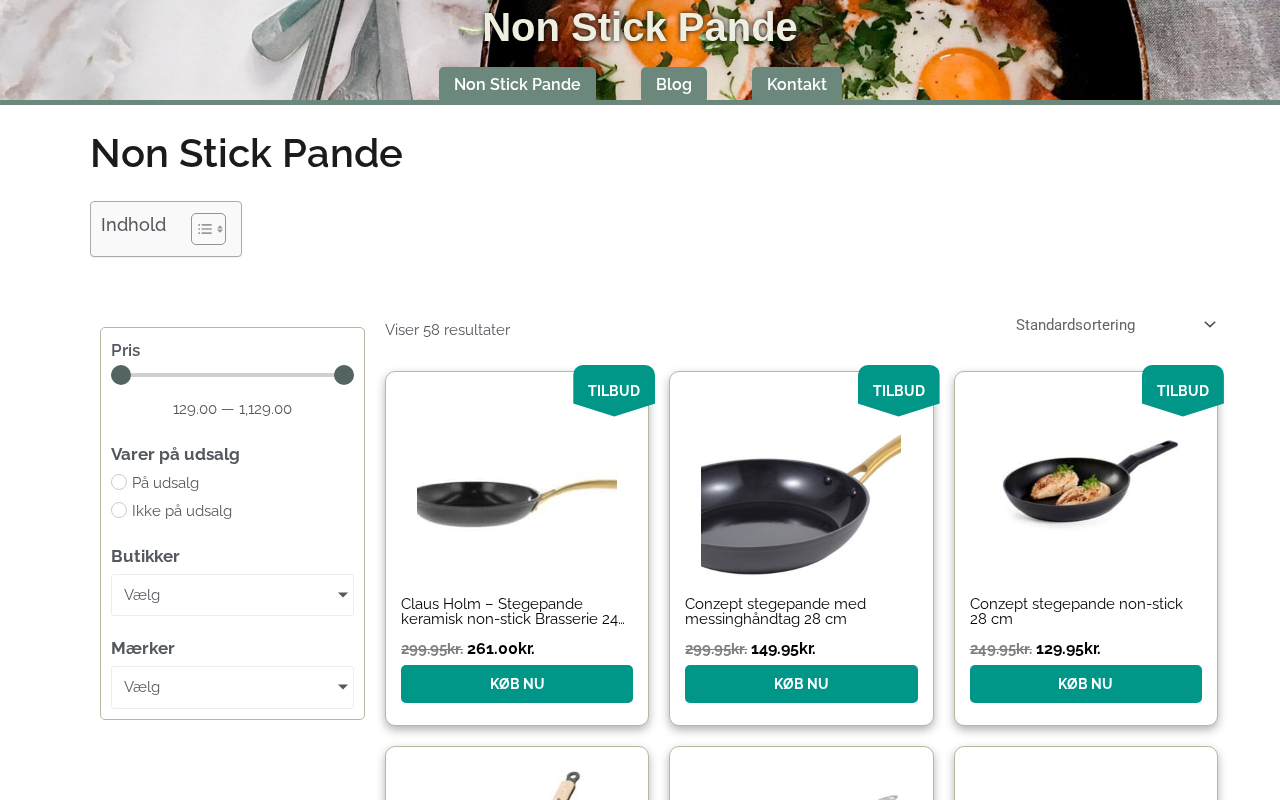Click TILBUD badge on Conzept non-stick pan

[x=1183, y=390]
